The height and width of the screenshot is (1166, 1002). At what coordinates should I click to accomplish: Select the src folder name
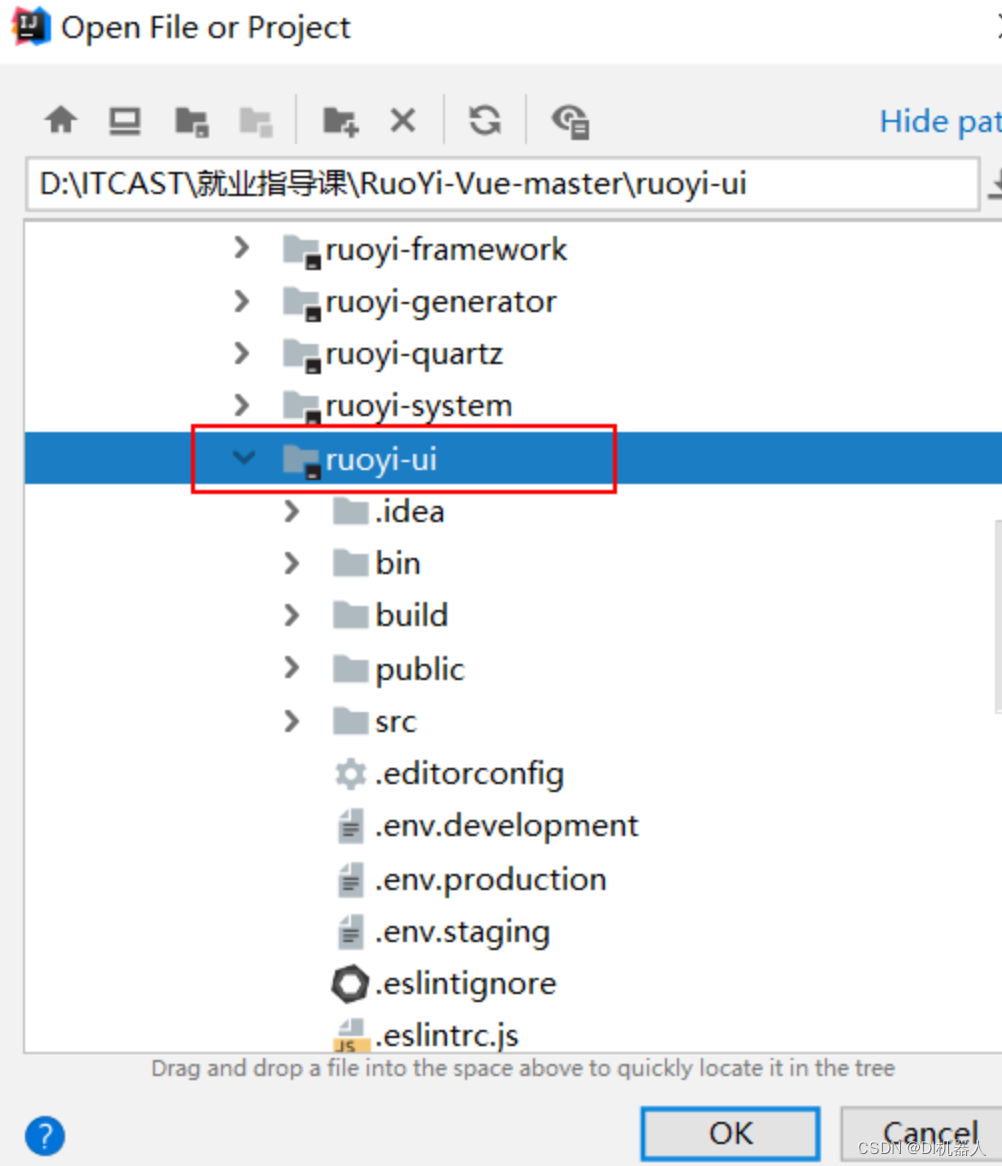coord(396,722)
